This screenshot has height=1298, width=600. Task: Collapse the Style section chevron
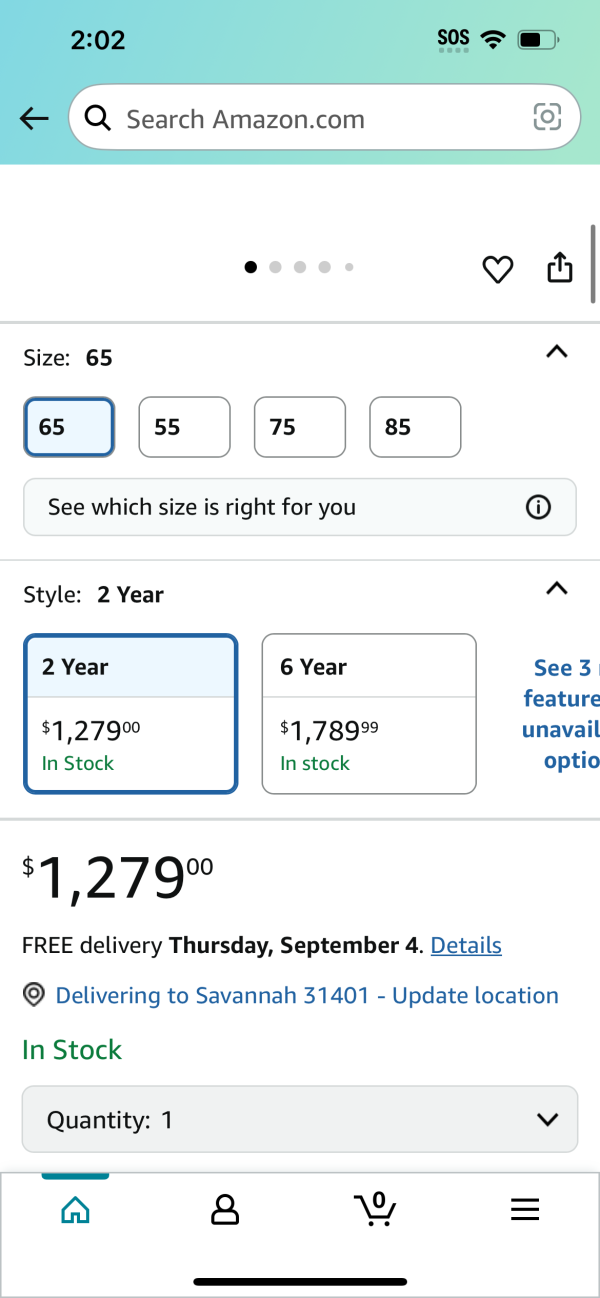[557, 588]
